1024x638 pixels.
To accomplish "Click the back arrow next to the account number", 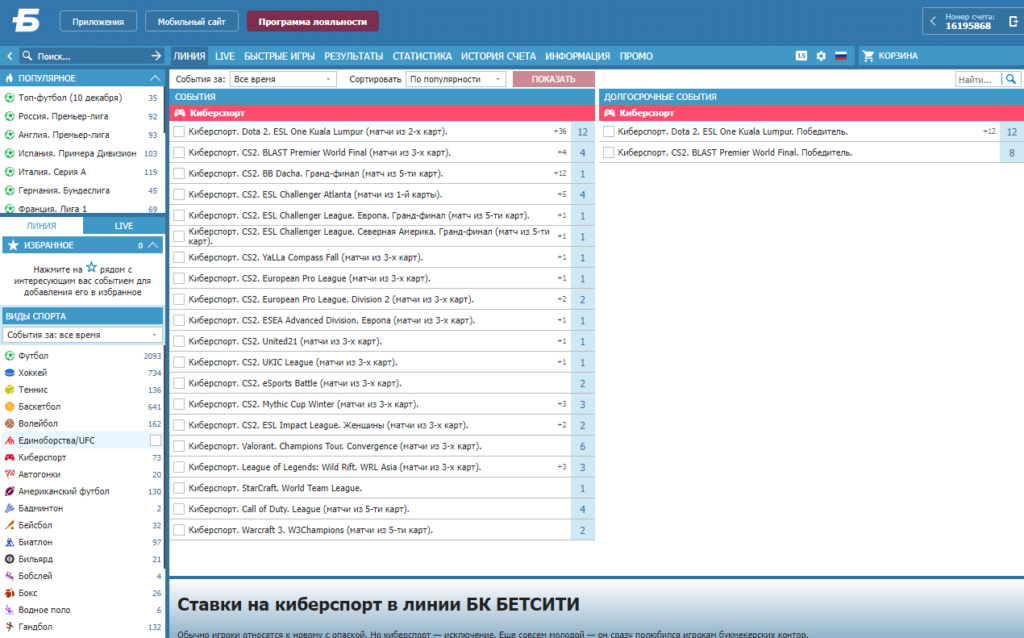I will [x=933, y=22].
